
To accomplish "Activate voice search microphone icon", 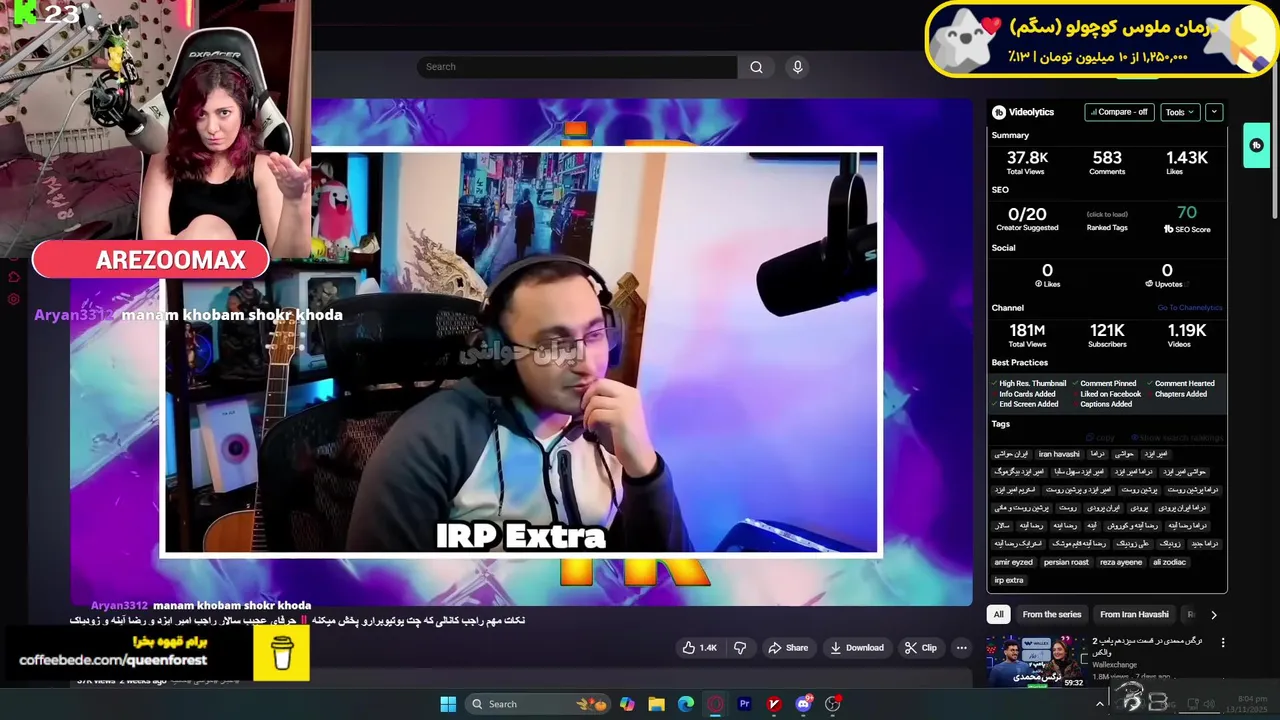I will click(797, 67).
